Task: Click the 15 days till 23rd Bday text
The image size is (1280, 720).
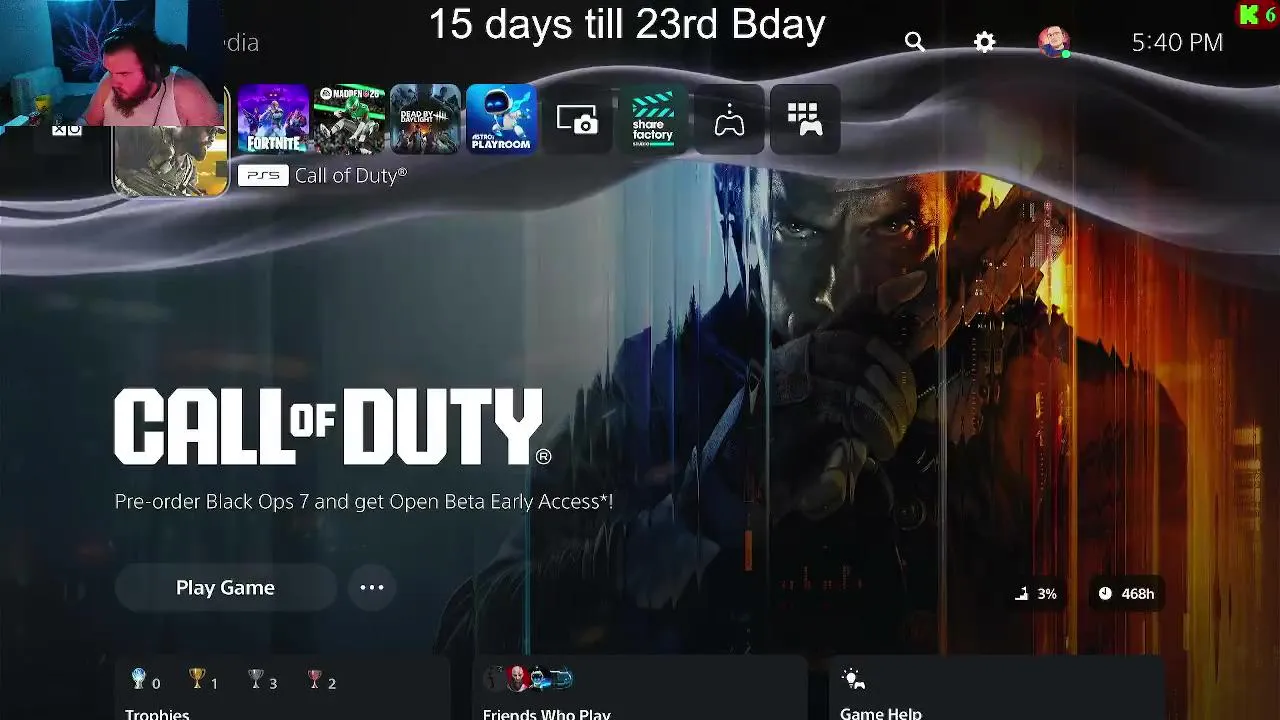Action: (x=627, y=24)
